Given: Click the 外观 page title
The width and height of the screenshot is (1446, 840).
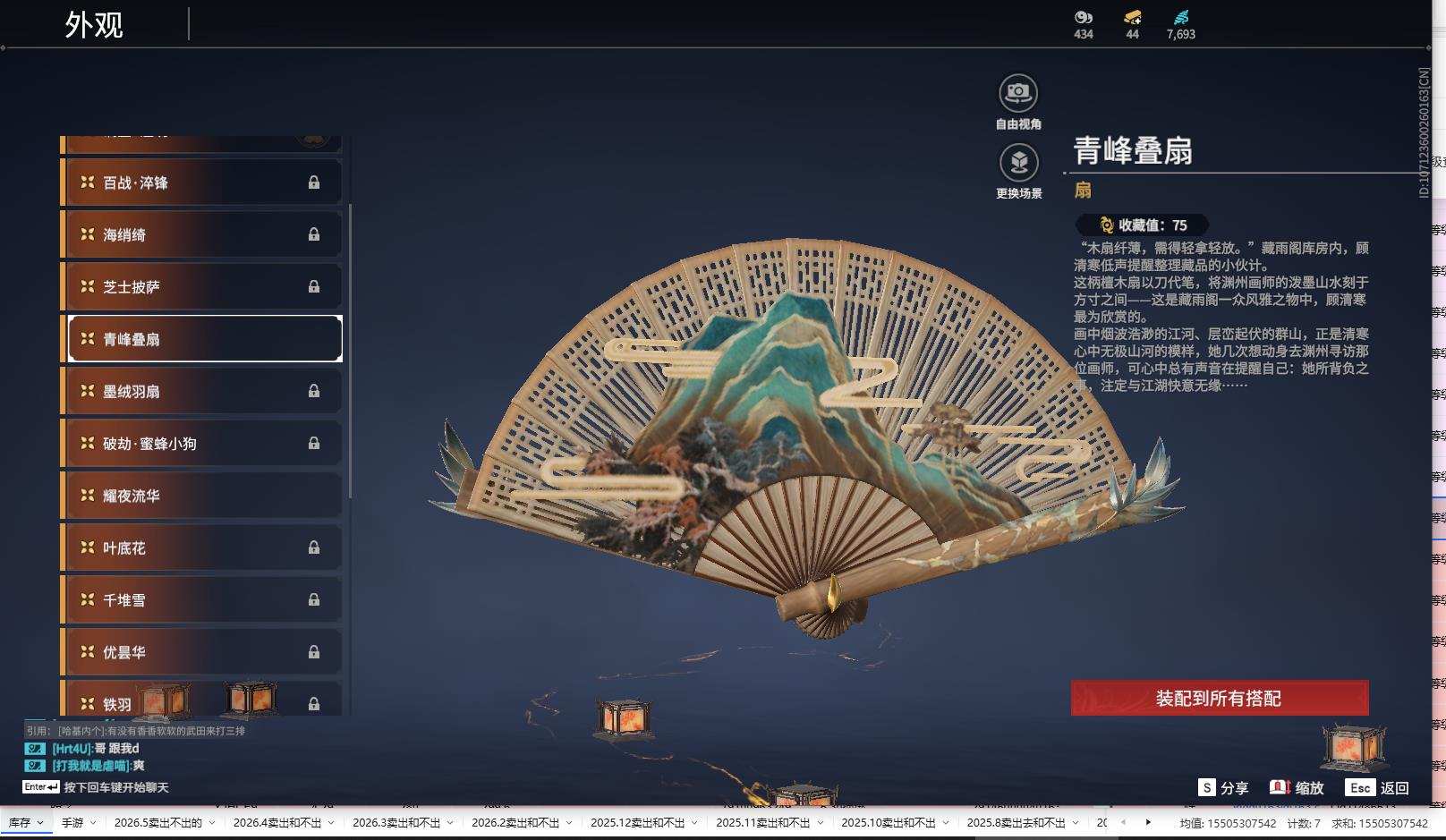Looking at the screenshot, I should pyautogui.click(x=94, y=24).
